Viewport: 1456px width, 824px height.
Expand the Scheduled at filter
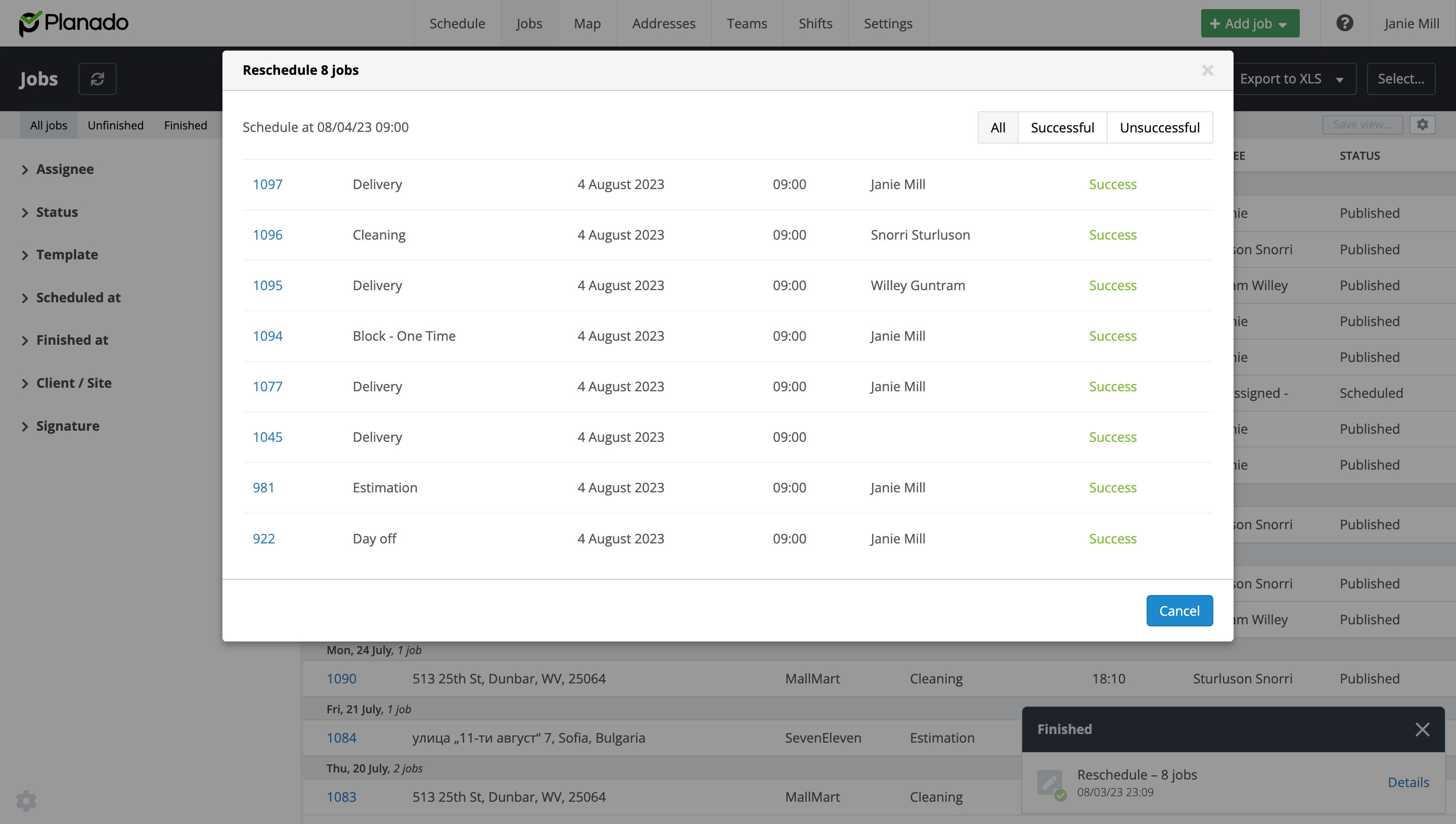click(78, 298)
